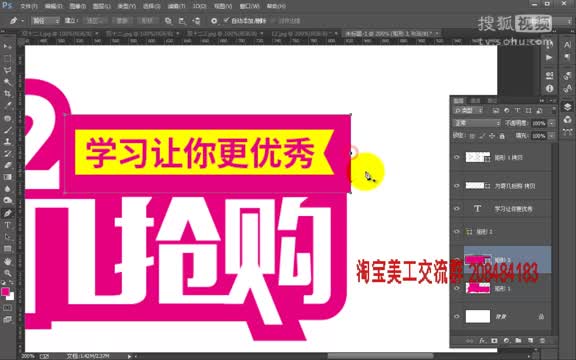This screenshot has height=360, width=576.
Task: Select the Rectangle shape tool
Action: [x=7, y=249]
